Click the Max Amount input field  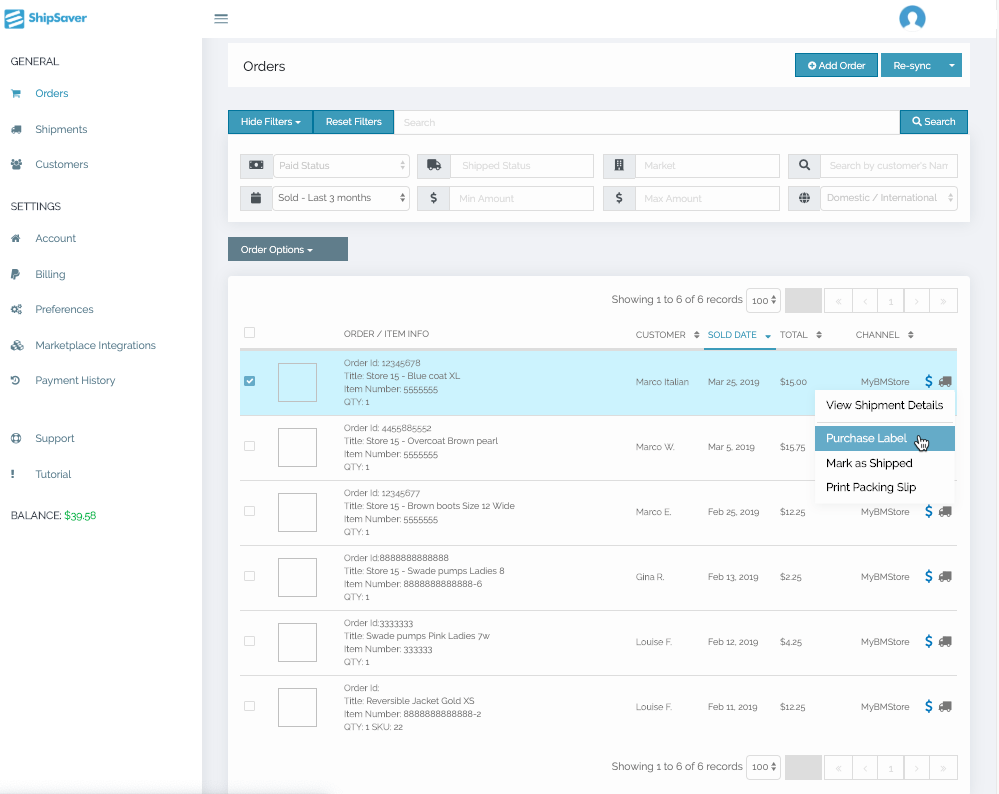tap(707, 198)
